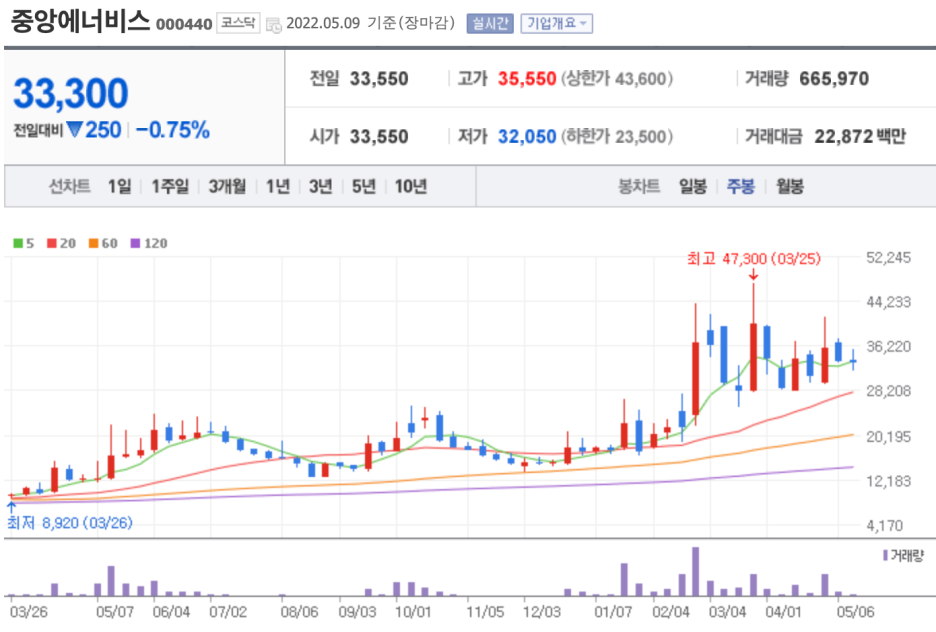Screen dimensions: 936x632
Task: Click the calendar icon before the date
Action: pos(273,24)
